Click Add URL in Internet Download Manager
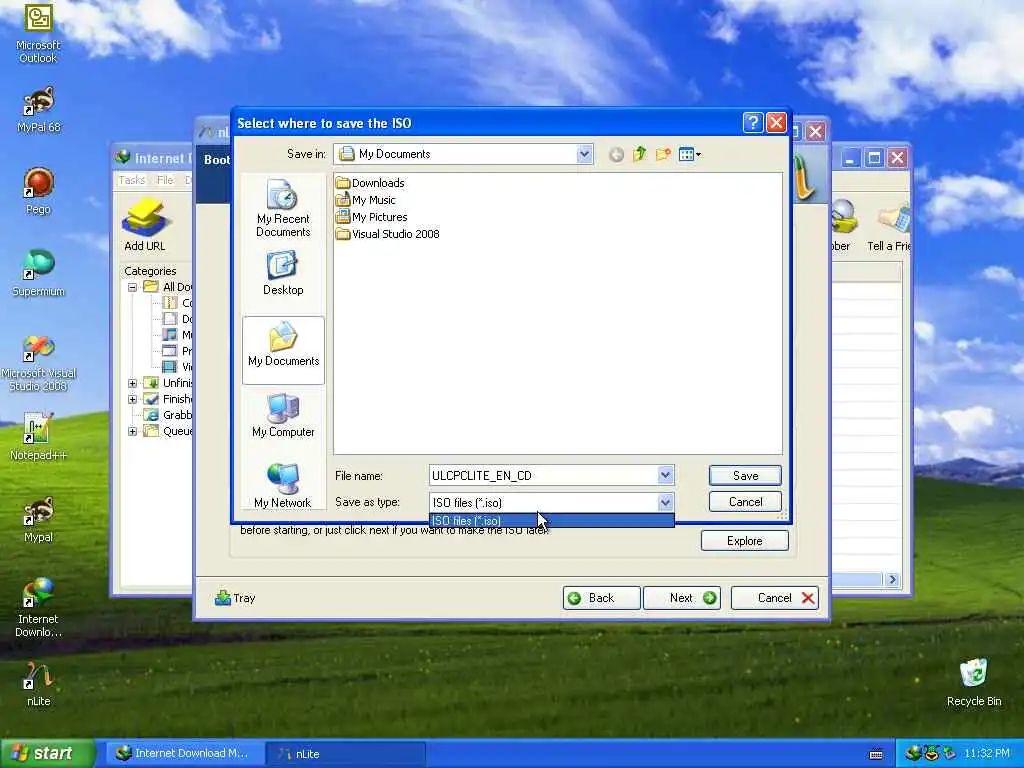This screenshot has height=768, width=1024. click(145, 225)
